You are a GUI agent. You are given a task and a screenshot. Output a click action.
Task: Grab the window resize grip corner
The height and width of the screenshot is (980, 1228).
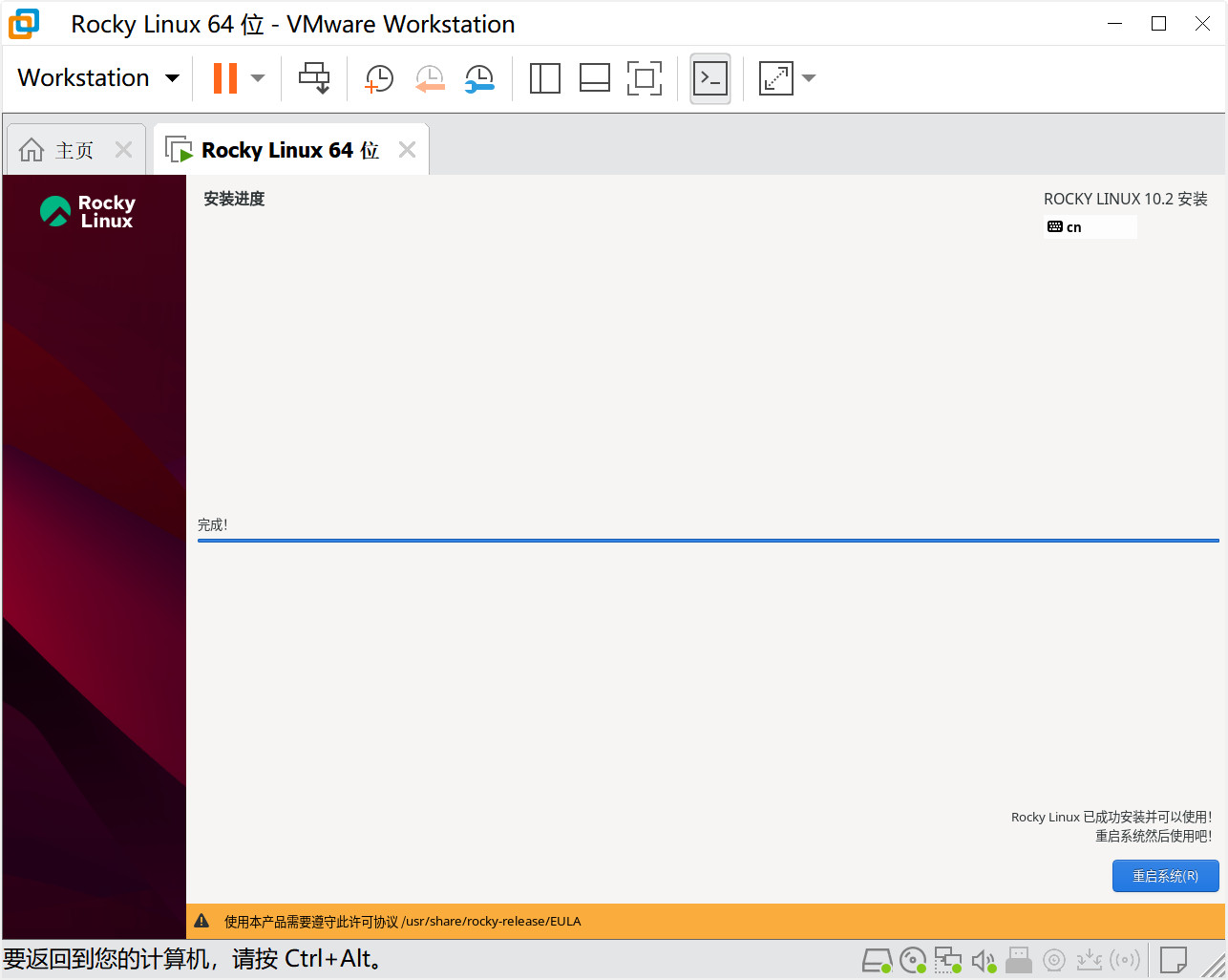pos(1214,966)
